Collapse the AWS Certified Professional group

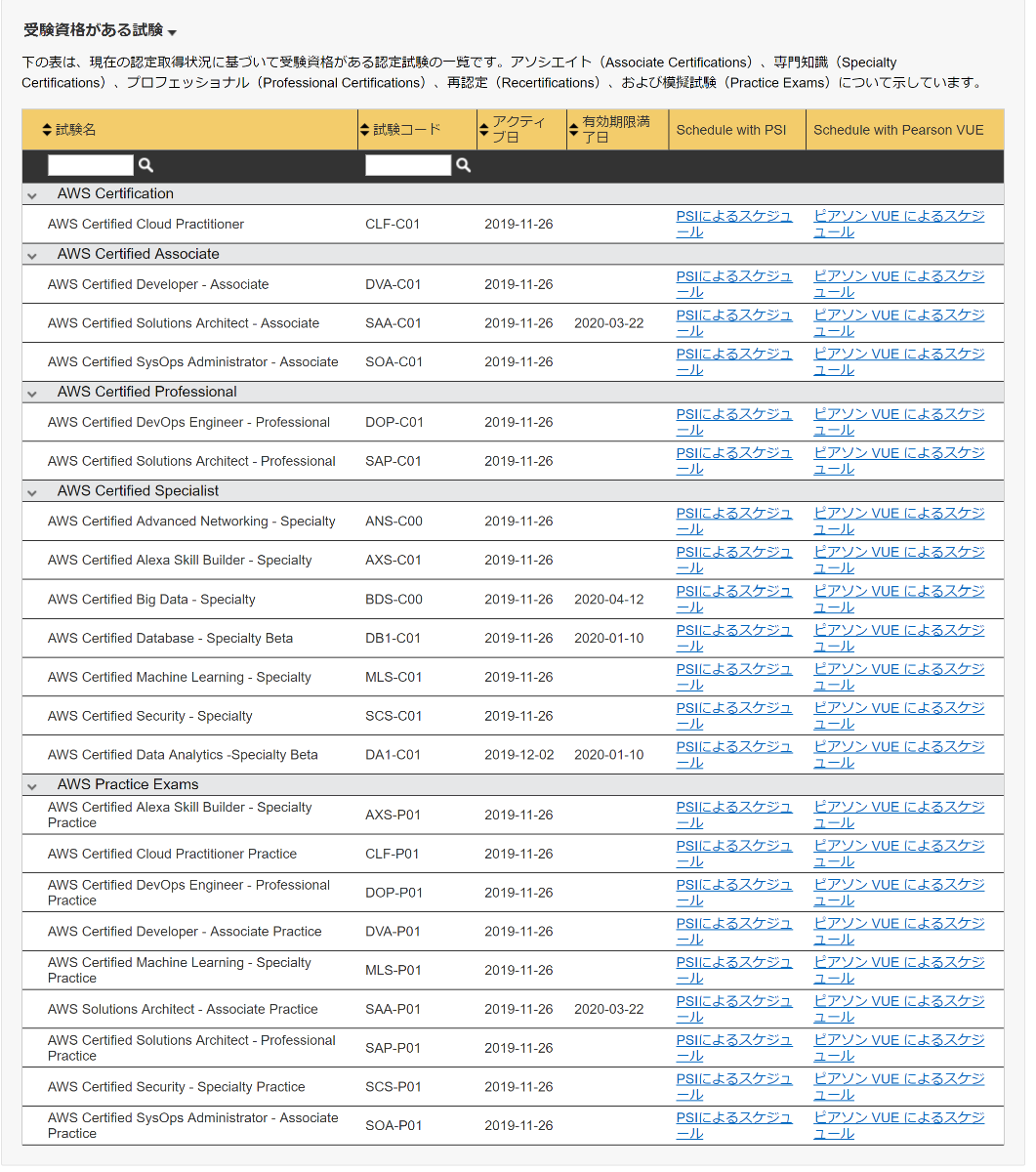[32, 393]
